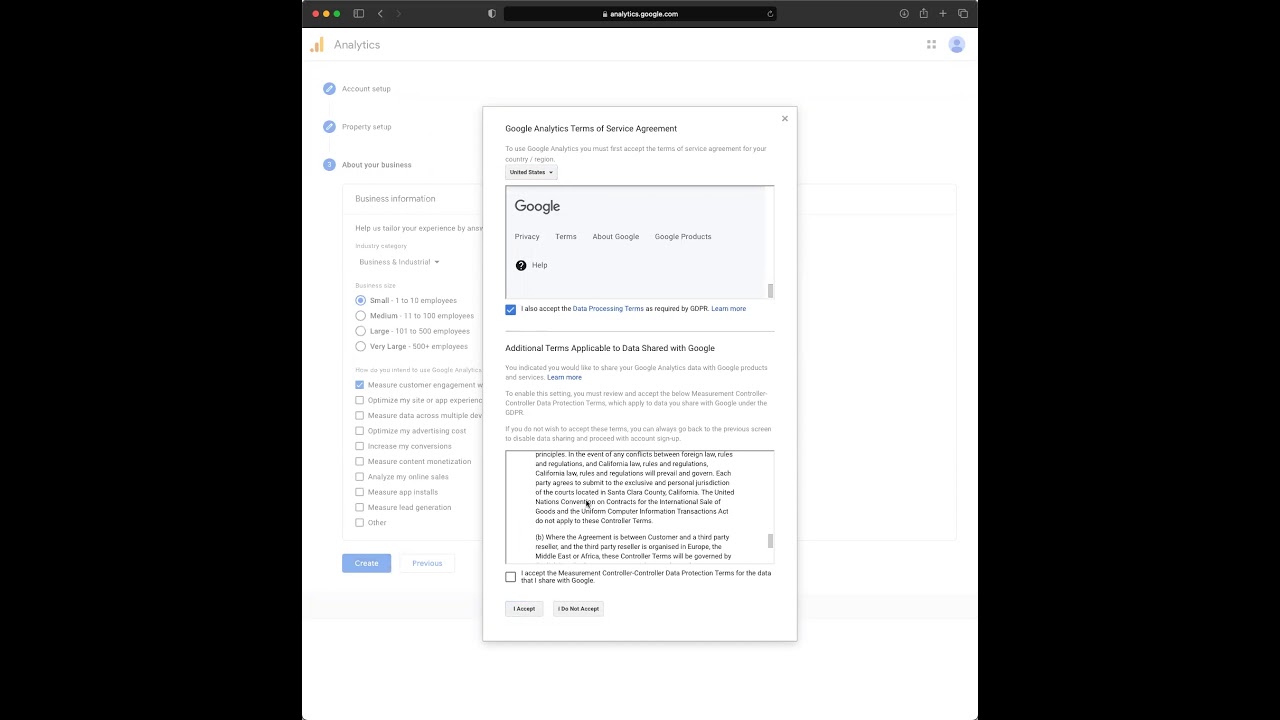
Task: Click the upper terms frame scrollbar thumb
Action: pyautogui.click(x=770, y=291)
